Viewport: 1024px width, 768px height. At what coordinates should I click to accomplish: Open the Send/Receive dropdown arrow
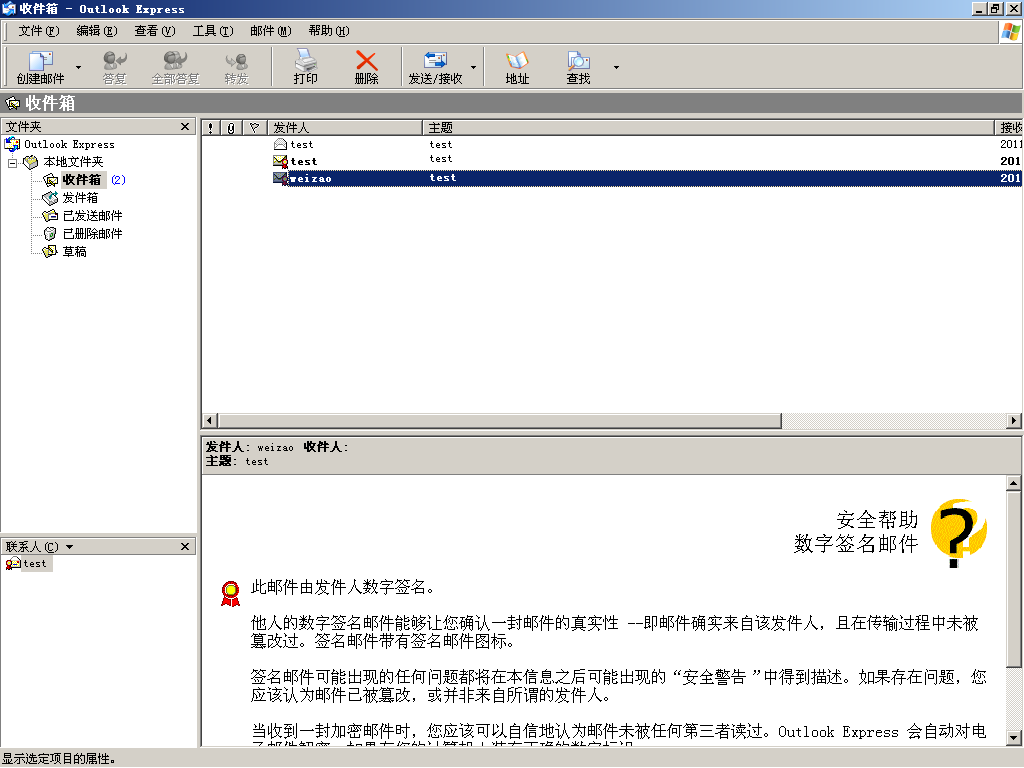pos(473,67)
